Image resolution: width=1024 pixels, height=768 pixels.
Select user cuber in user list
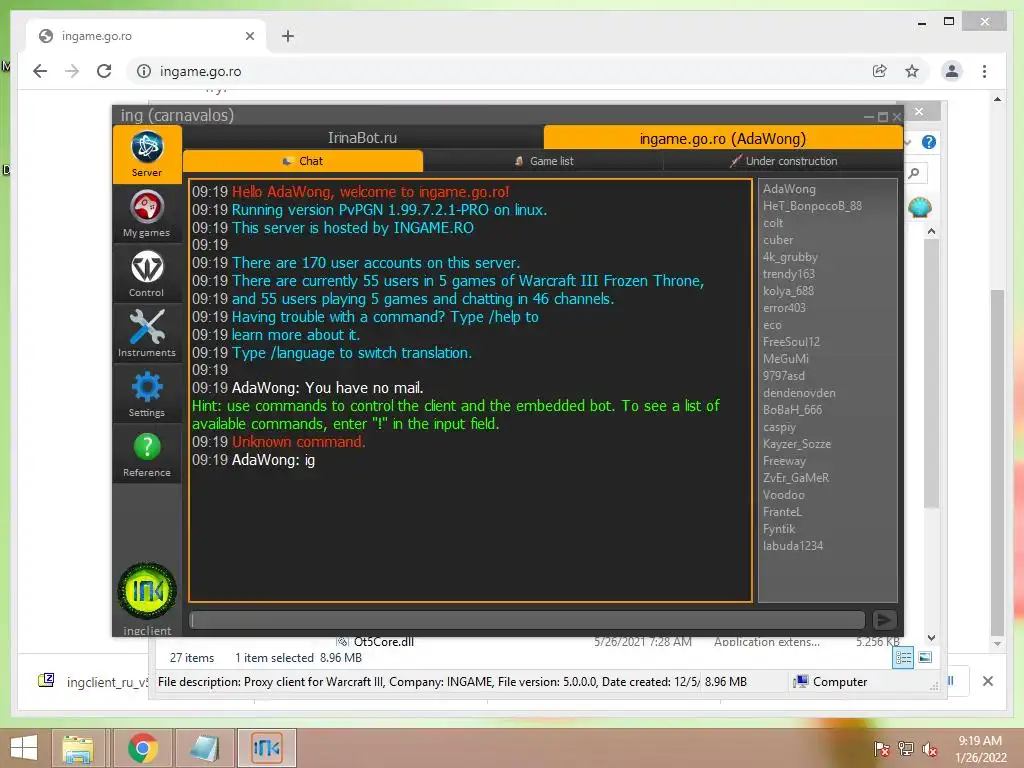point(778,240)
